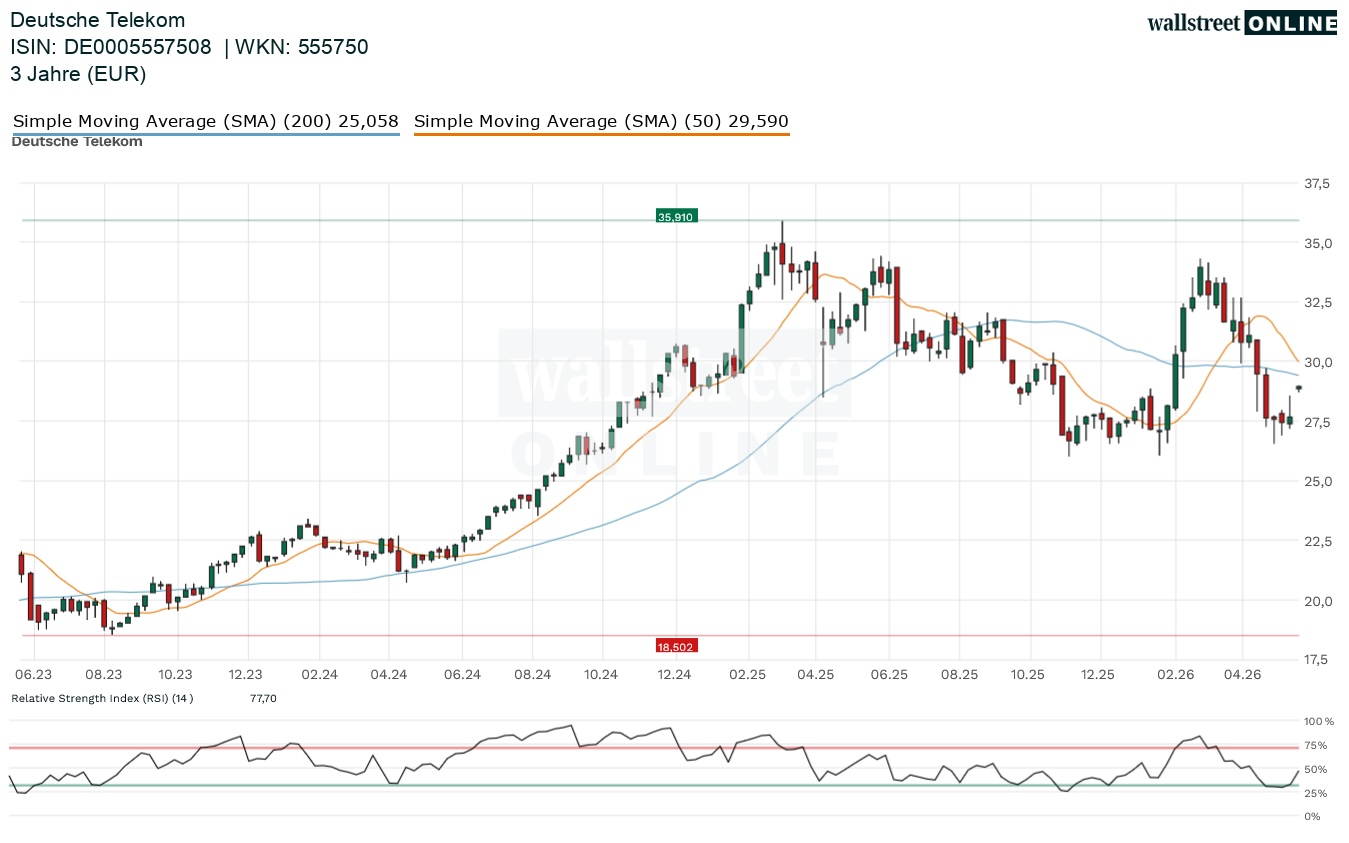This screenshot has height=843, width=1349.
Task: Click the 35,0 price axis label
Action: [x=1317, y=243]
